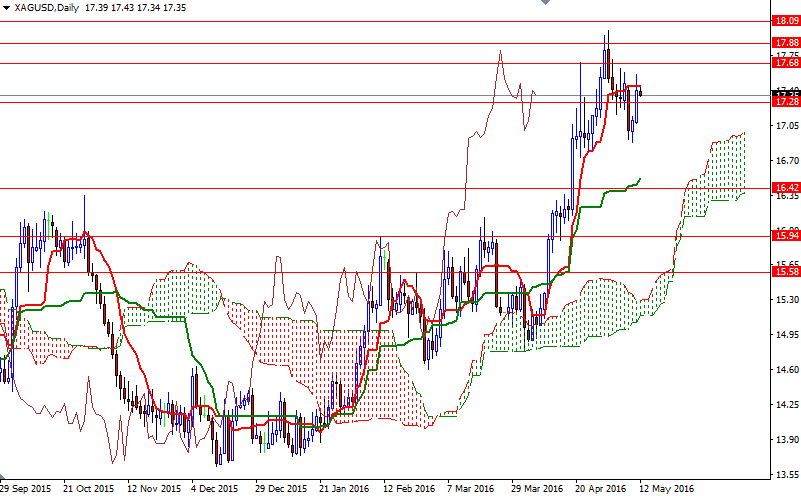
Task: Click the chart shift marker triangle at top
Action: 545,2
